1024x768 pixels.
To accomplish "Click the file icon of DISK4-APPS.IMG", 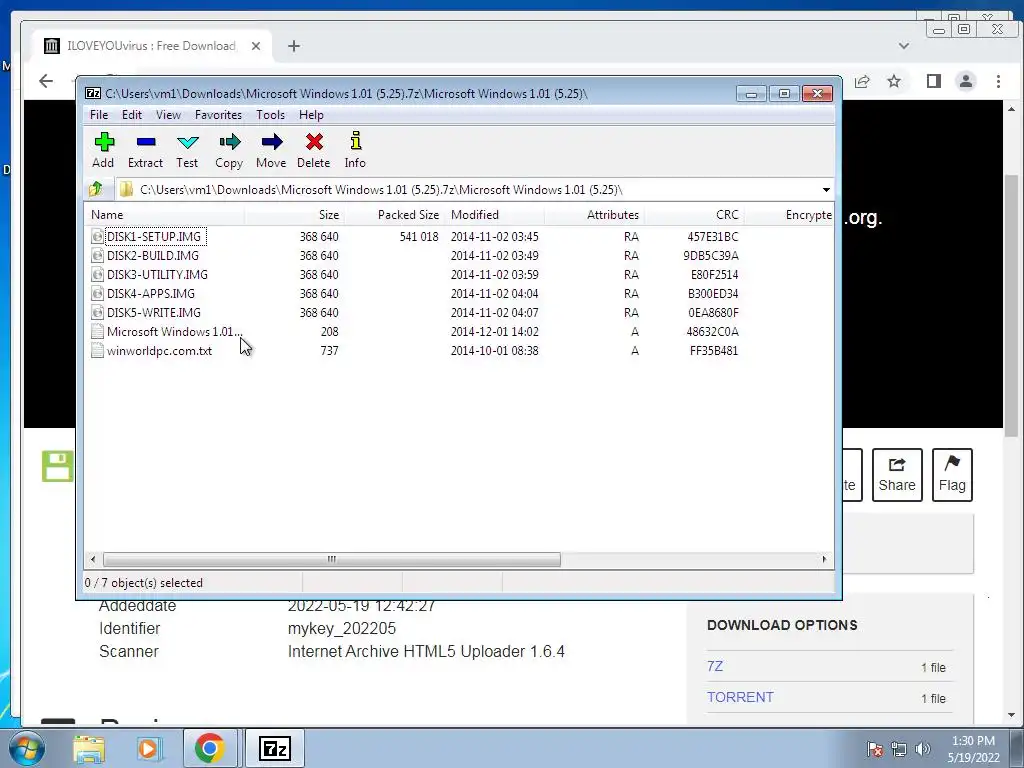I will click(97, 293).
